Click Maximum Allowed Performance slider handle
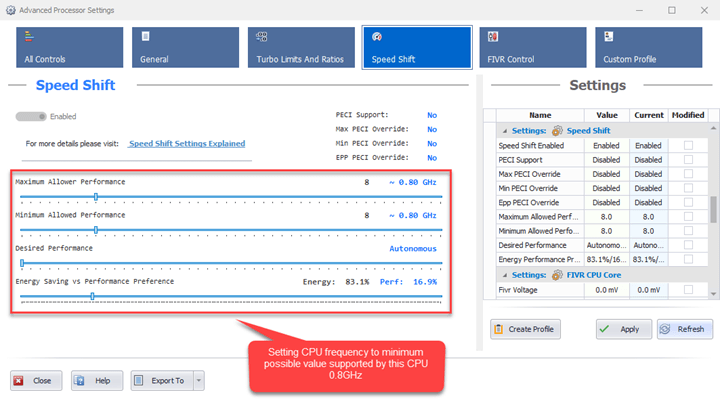720x405 pixels. (x=96, y=197)
